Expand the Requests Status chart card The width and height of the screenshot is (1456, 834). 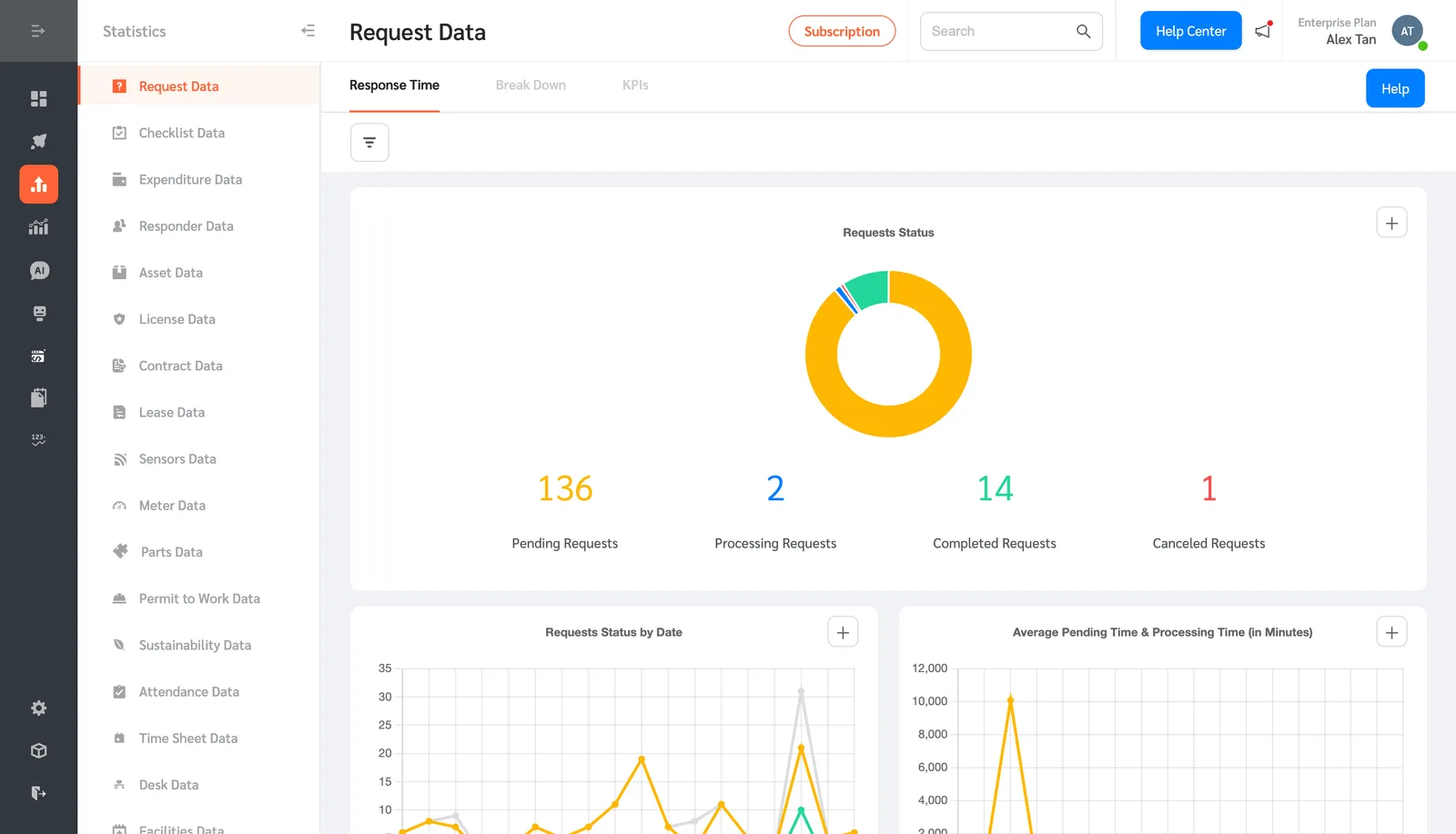(x=1391, y=223)
